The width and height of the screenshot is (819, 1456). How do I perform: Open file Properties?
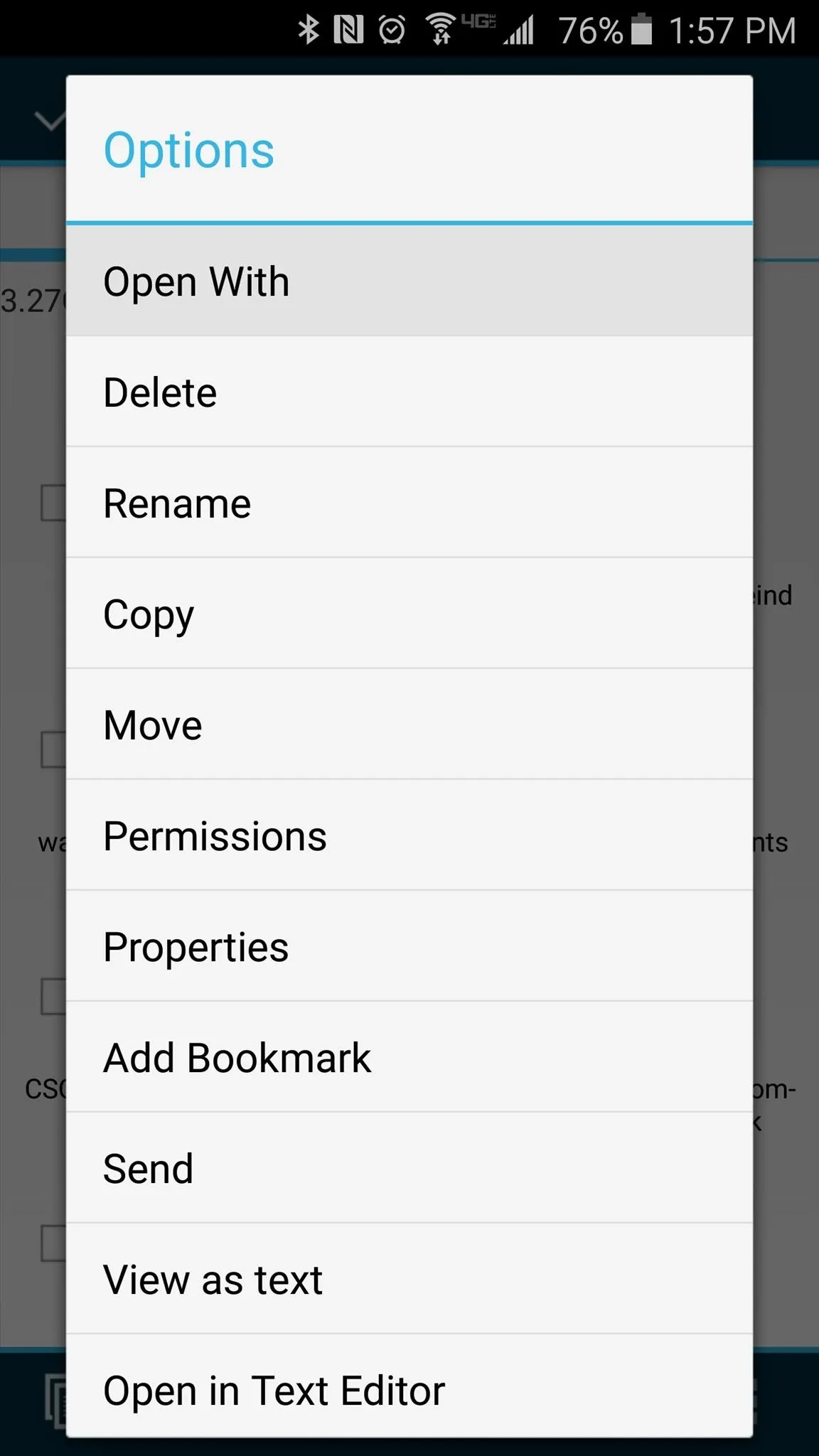click(409, 946)
